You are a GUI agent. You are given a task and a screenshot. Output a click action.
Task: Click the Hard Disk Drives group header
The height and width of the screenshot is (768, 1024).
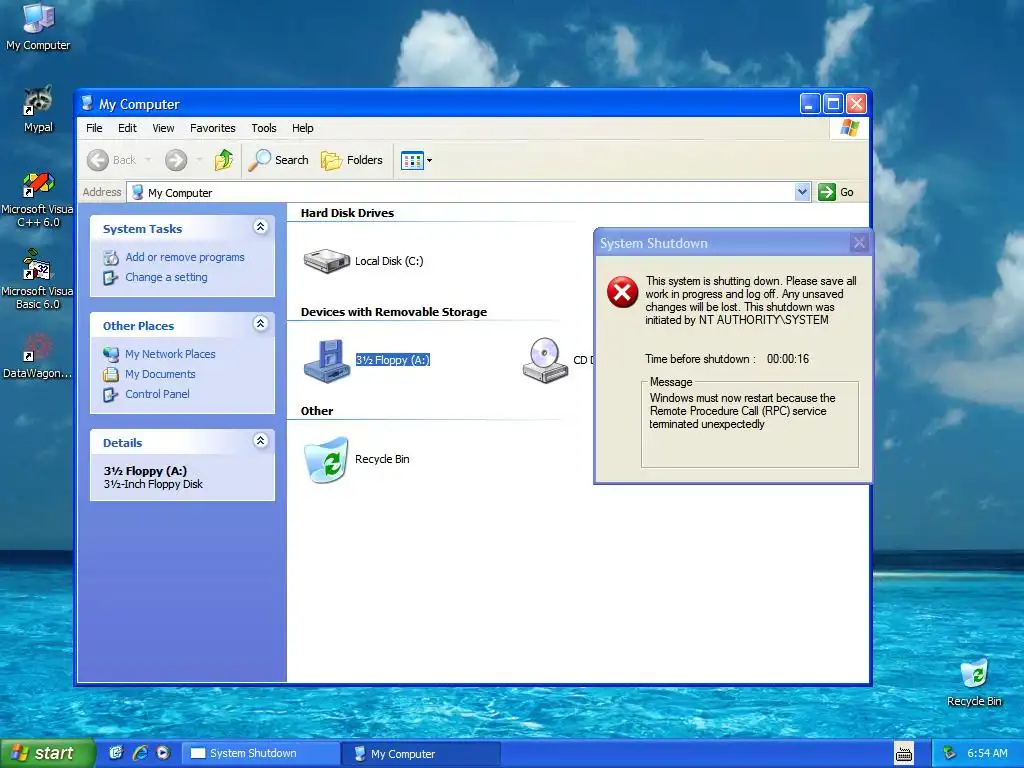pos(347,213)
